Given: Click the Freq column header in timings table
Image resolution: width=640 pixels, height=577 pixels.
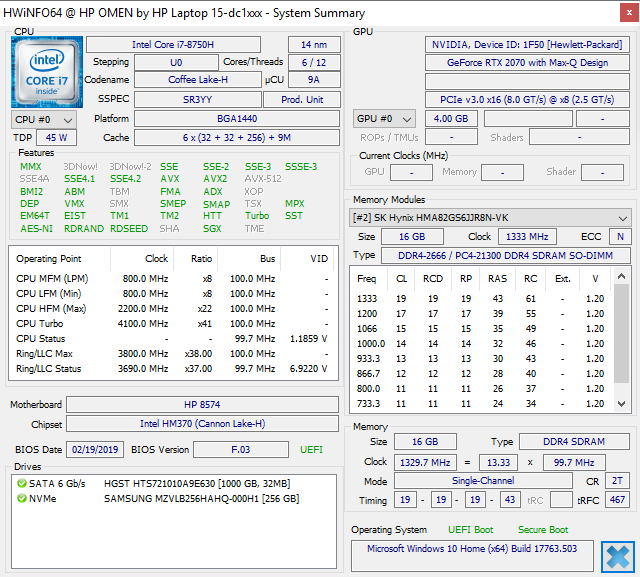Looking at the screenshot, I should [367, 279].
